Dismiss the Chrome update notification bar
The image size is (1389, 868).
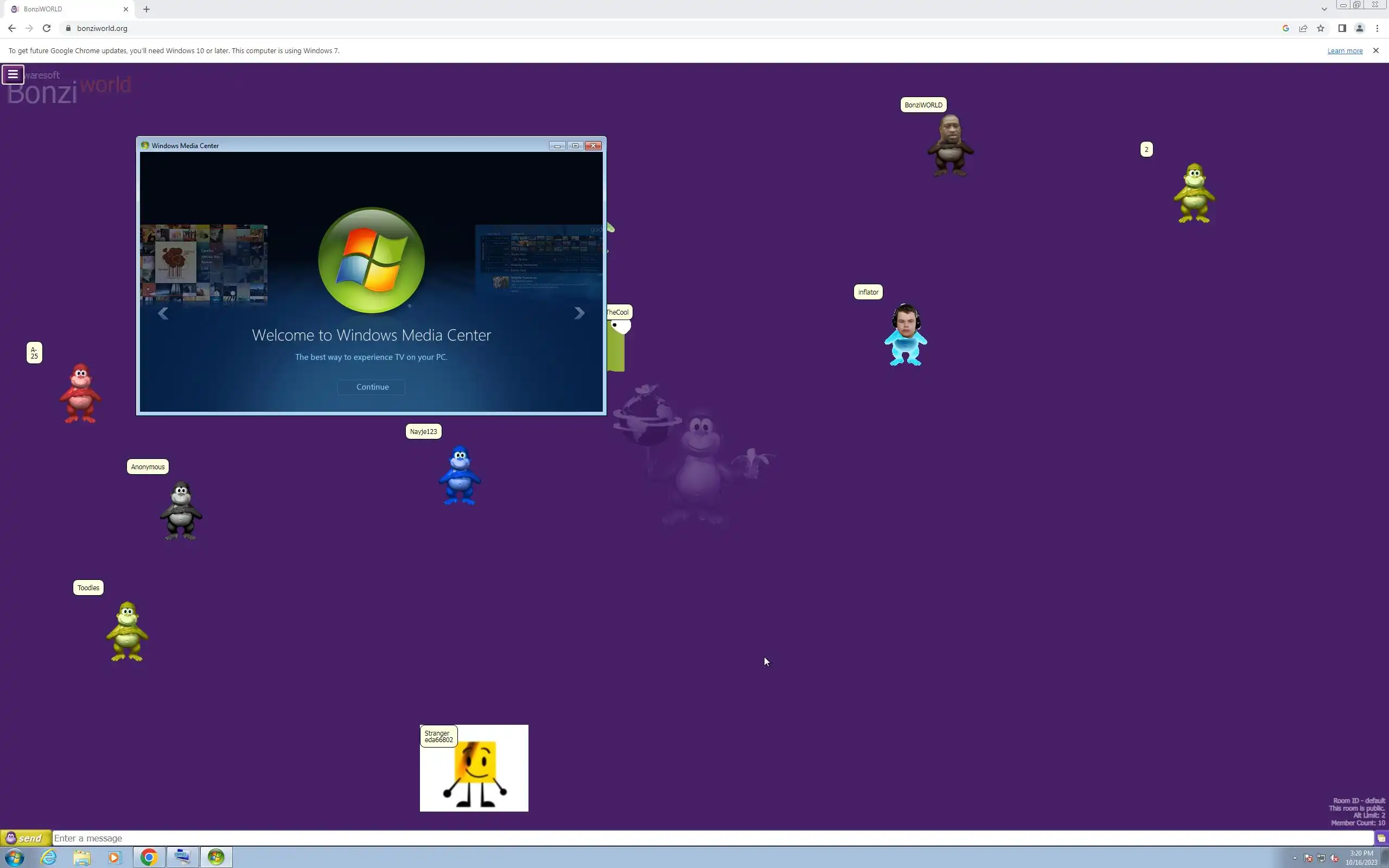(1375, 50)
